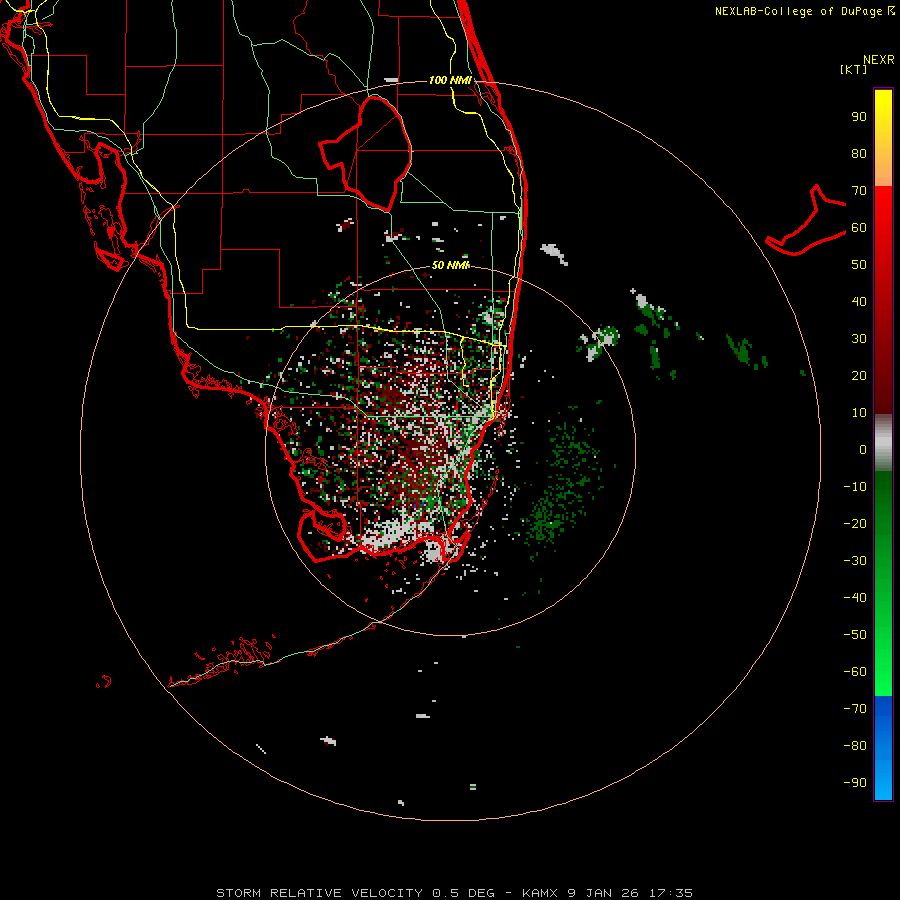This screenshot has height=900, width=900.
Task: Click the 0 value on velocity scale
Action: click(863, 449)
